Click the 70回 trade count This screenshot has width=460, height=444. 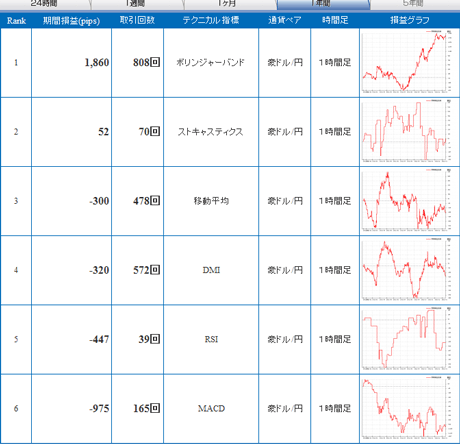(149, 132)
